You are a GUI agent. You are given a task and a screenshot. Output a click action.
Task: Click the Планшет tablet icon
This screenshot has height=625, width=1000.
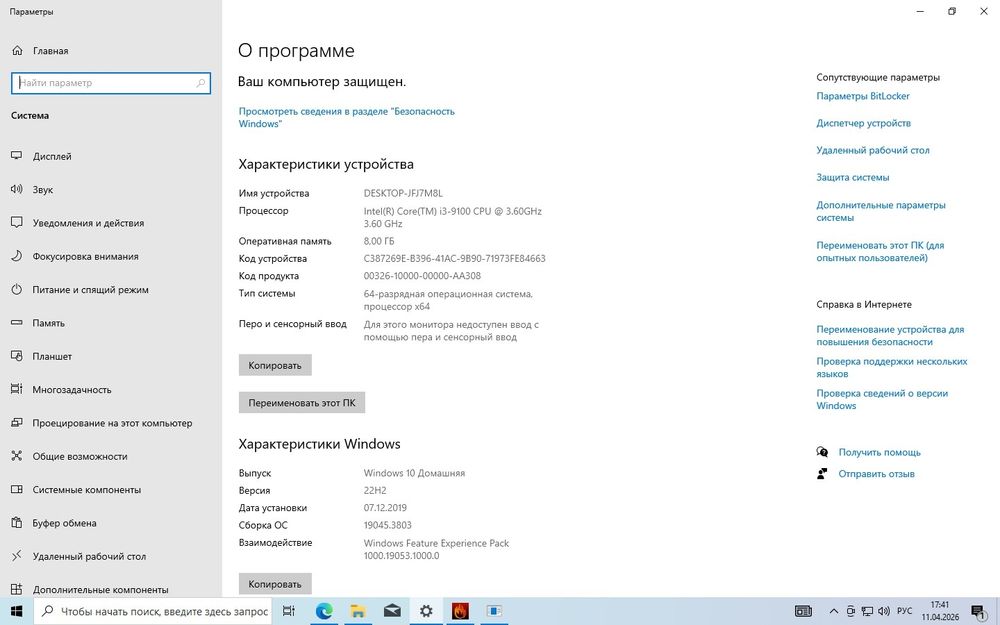click(x=17, y=356)
